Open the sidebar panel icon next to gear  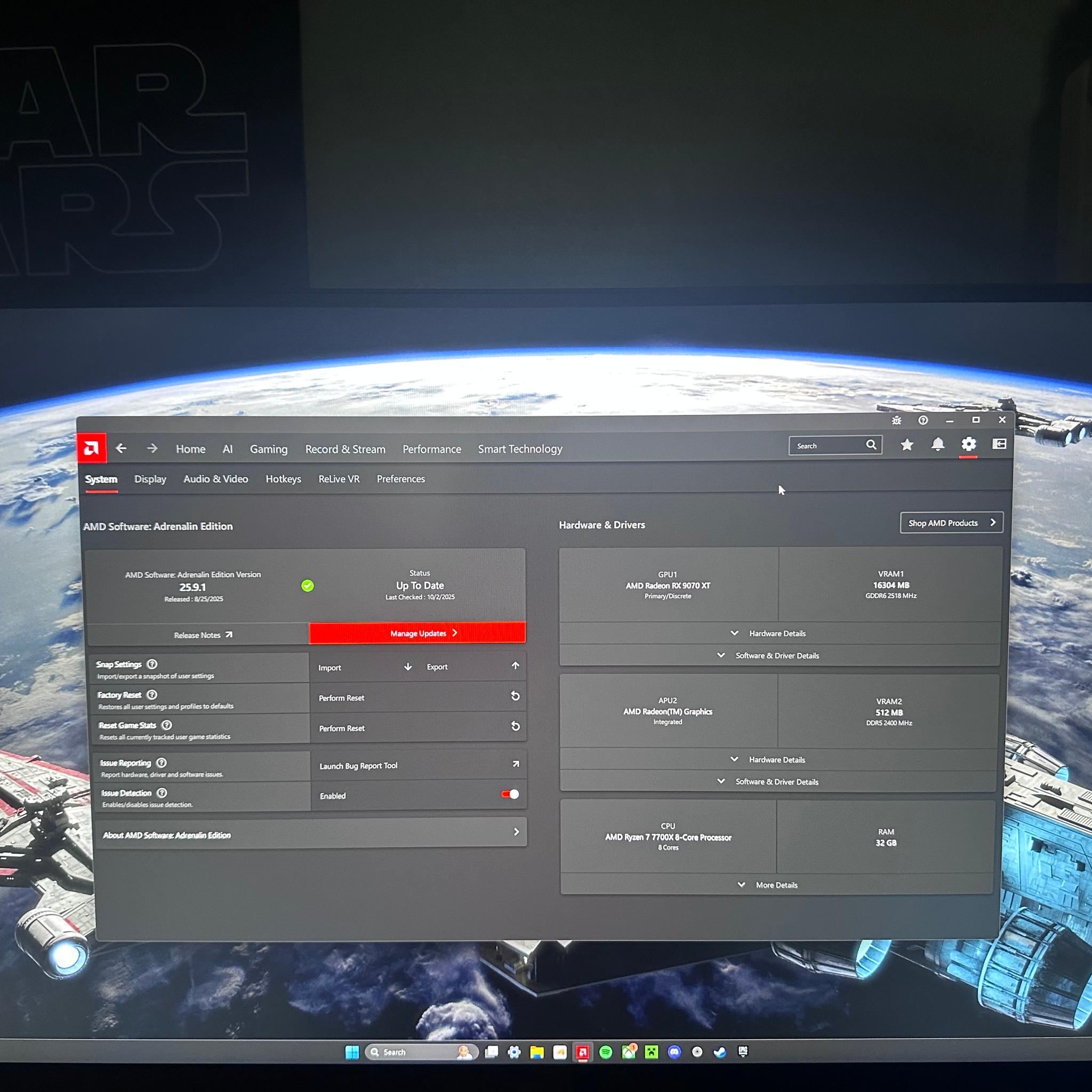point(999,444)
